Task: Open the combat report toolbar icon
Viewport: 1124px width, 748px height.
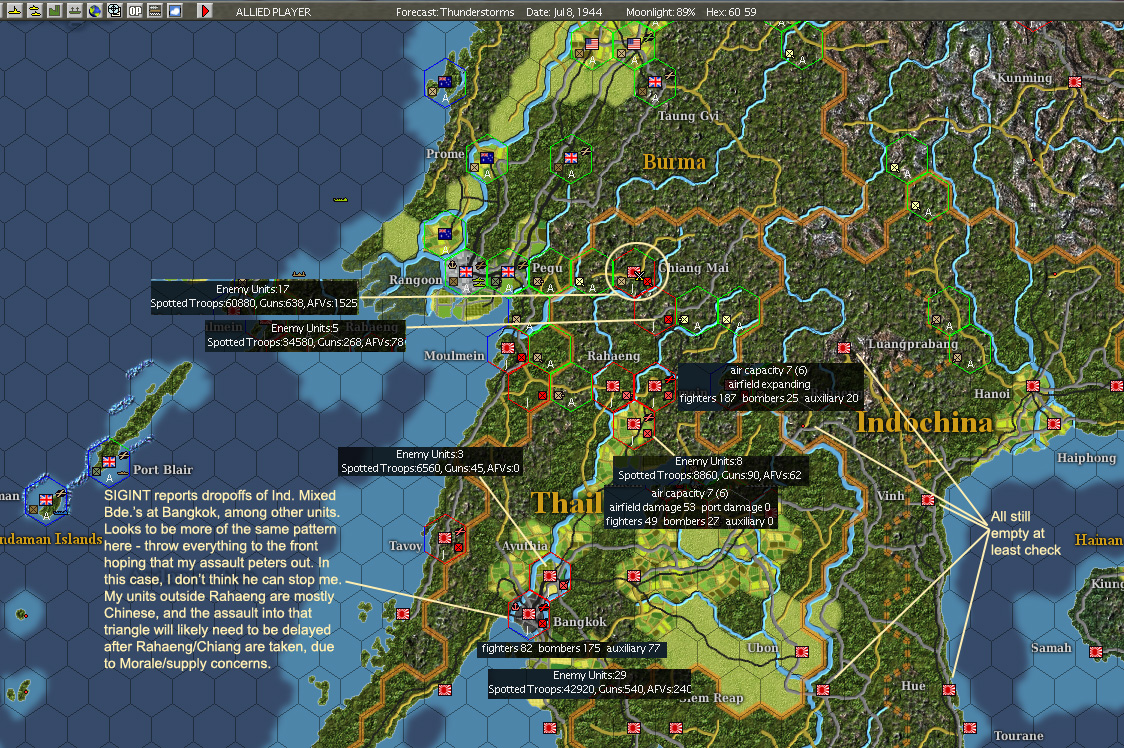Action: (x=155, y=11)
